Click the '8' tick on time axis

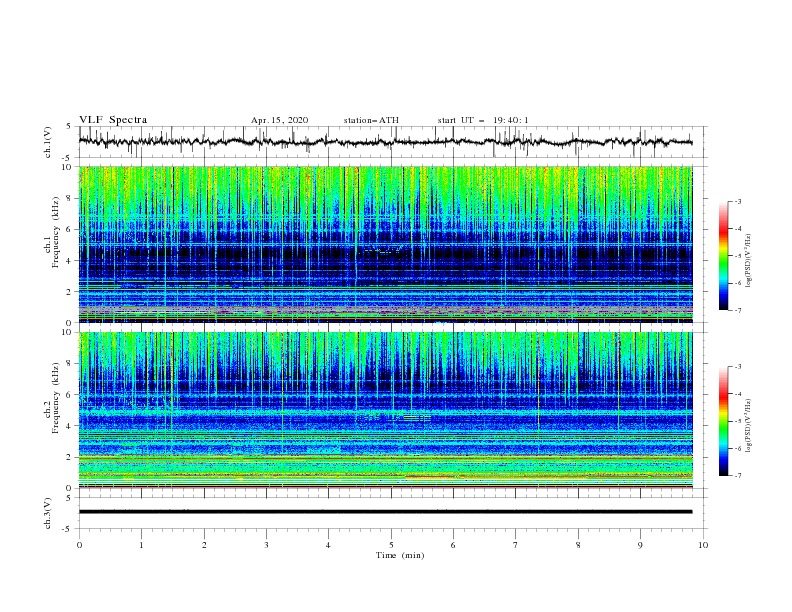click(x=578, y=545)
